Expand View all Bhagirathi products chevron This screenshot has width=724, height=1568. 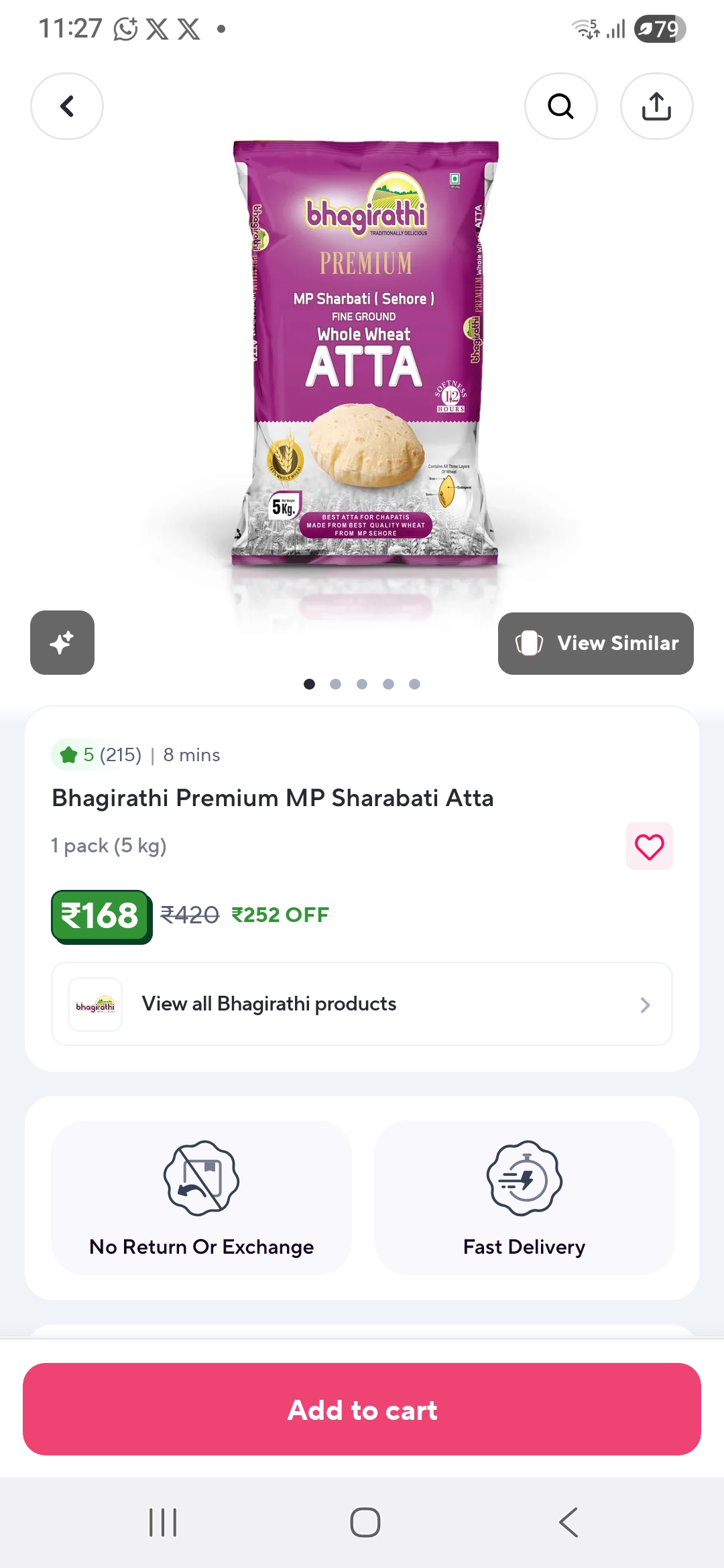(x=645, y=1004)
